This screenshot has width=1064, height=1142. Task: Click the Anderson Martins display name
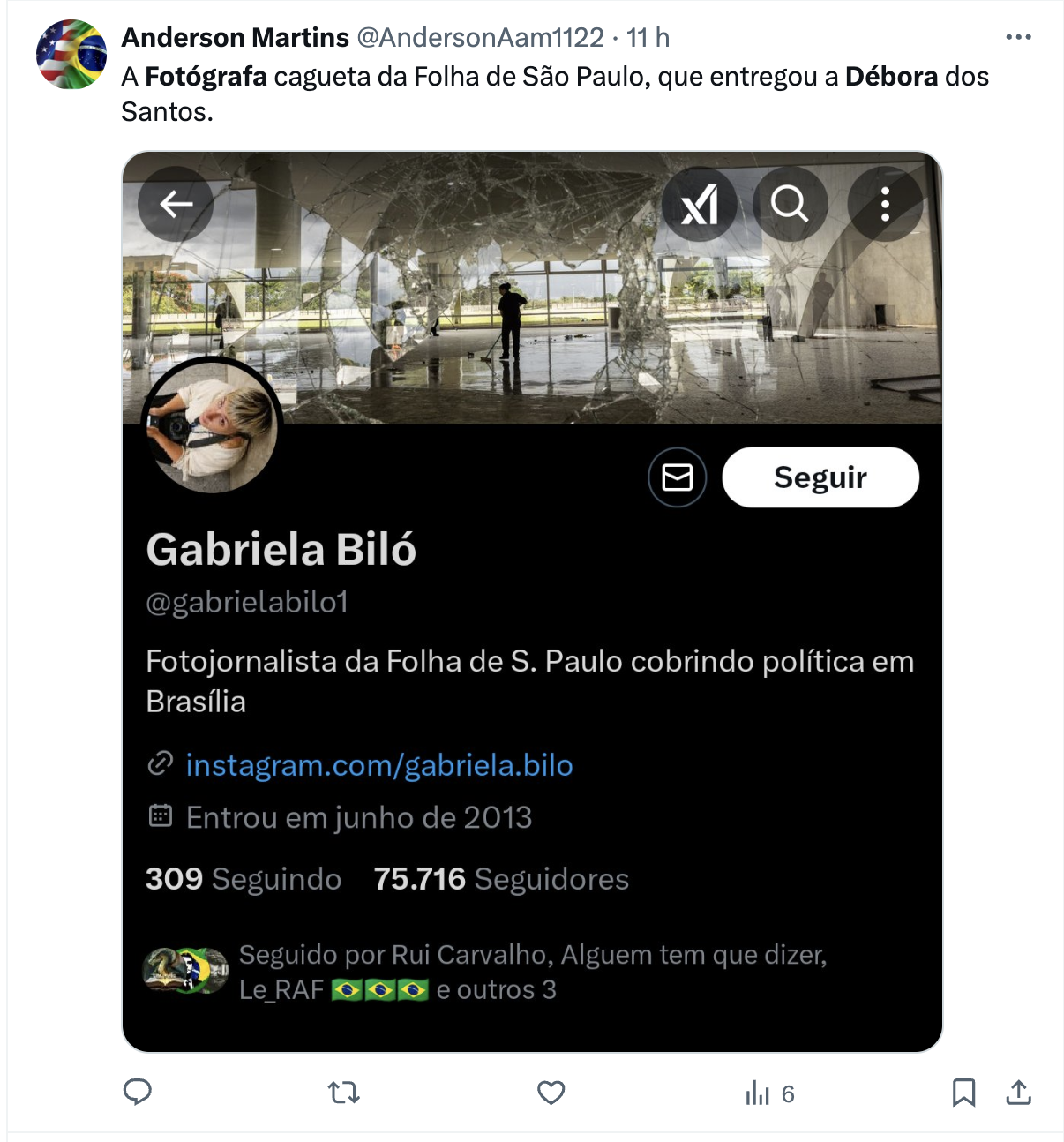(x=236, y=38)
